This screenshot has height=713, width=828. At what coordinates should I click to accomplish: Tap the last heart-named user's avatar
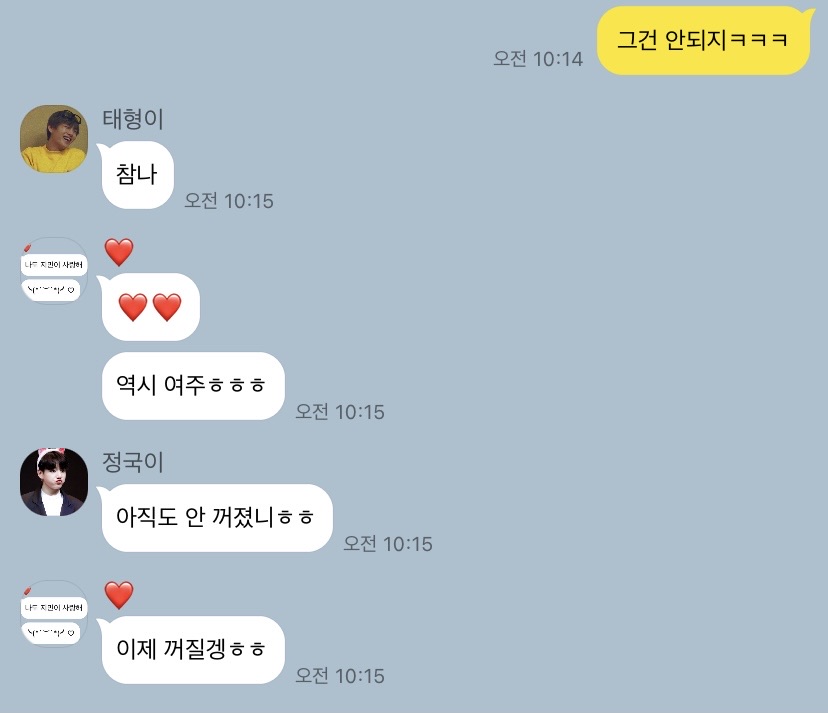pos(54,614)
